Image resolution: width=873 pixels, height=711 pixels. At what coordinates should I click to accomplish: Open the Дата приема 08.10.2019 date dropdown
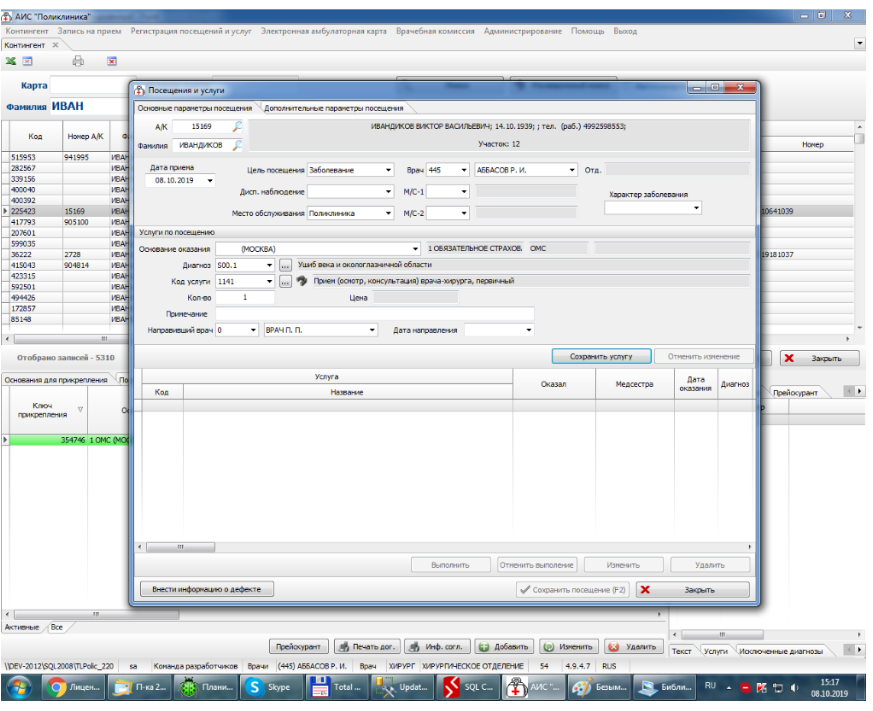210,180
